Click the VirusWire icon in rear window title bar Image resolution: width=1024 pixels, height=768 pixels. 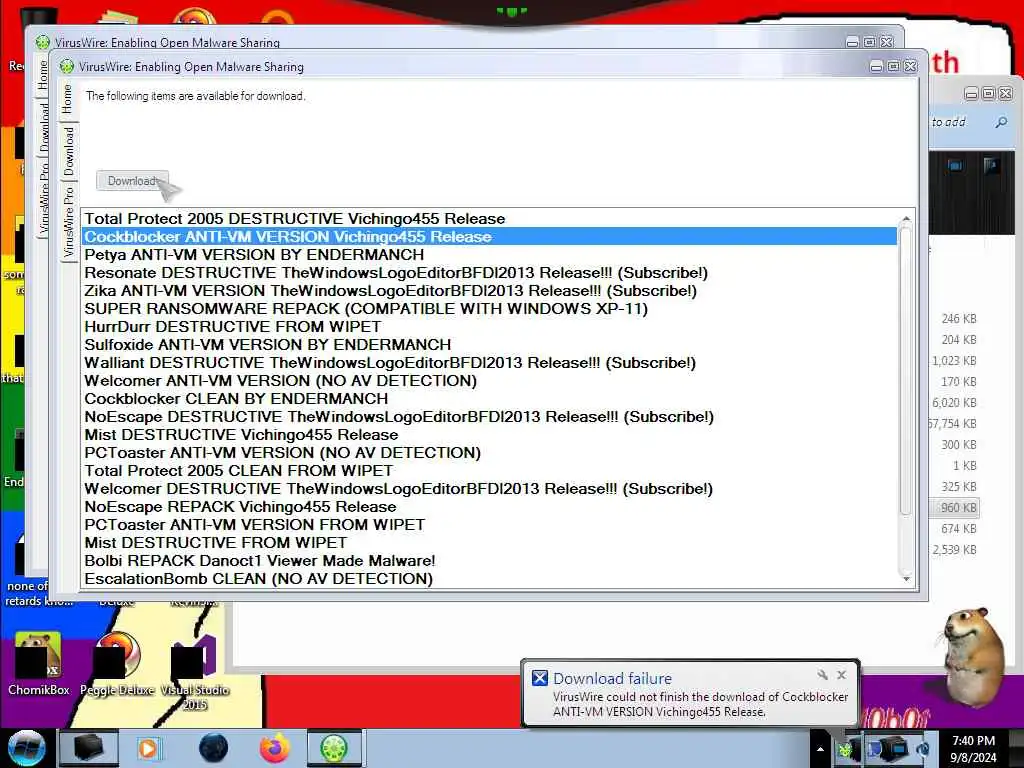pyautogui.click(x=42, y=42)
